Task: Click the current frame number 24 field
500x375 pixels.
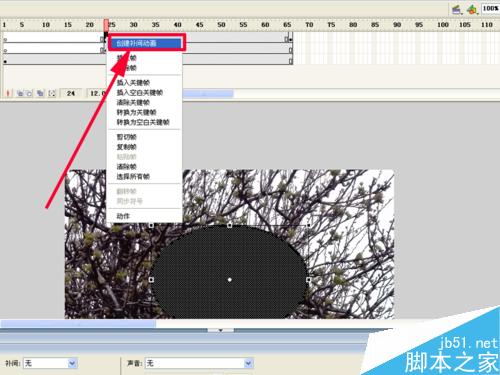Action: [71, 93]
